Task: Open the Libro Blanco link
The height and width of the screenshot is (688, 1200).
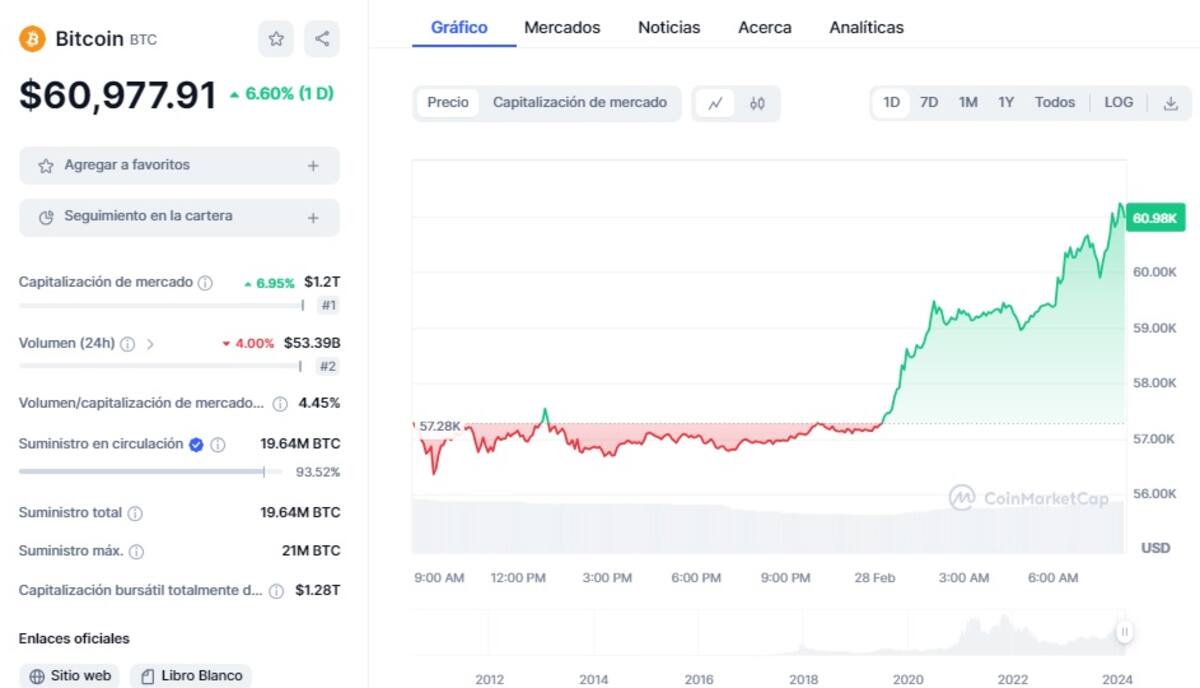Action: (x=191, y=676)
